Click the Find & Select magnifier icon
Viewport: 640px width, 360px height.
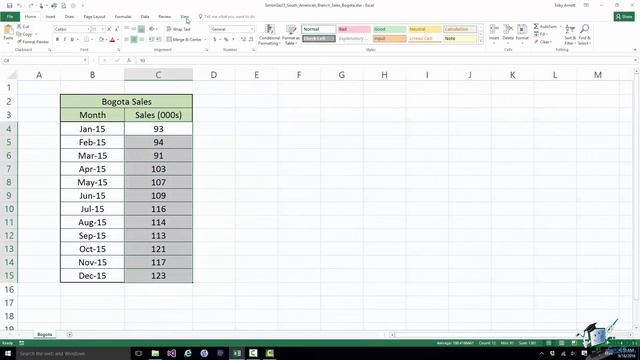click(584, 29)
